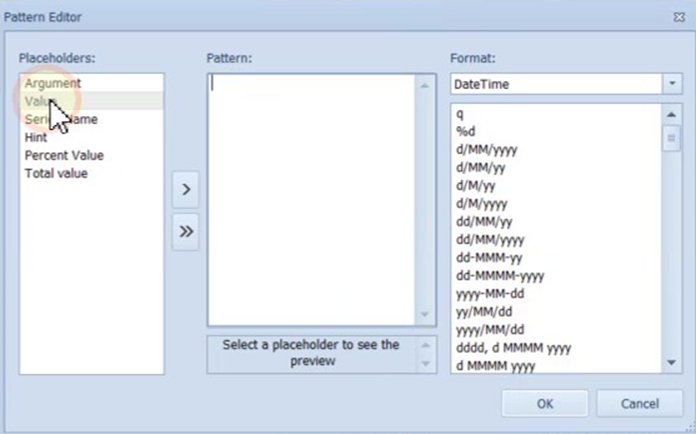Pick the dddd, d MMMM yyyy format

[513, 347]
